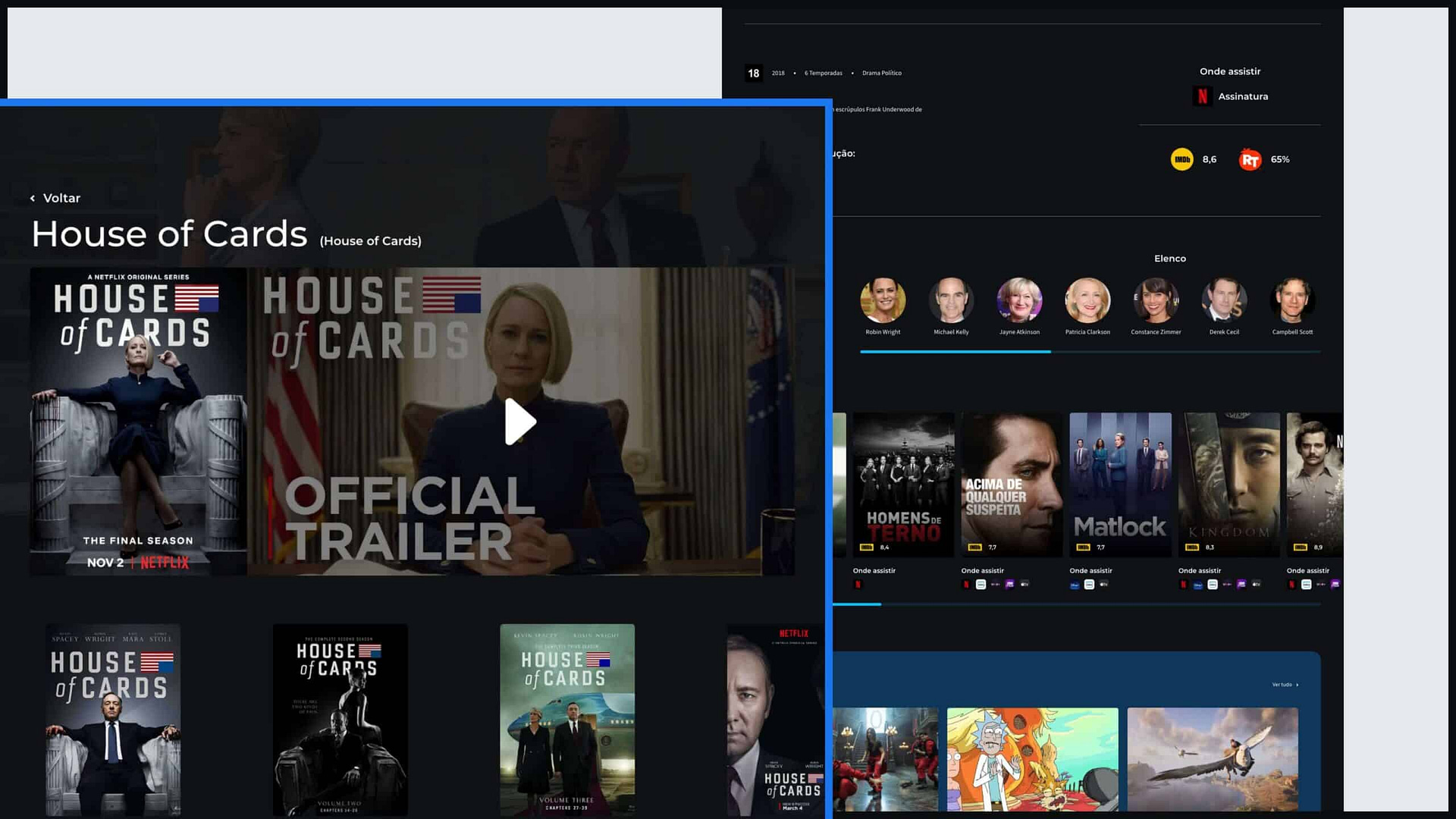Viewport: 1456px width, 819px height.
Task: Open Patricia Clarkson's cast photo
Action: point(1087,300)
